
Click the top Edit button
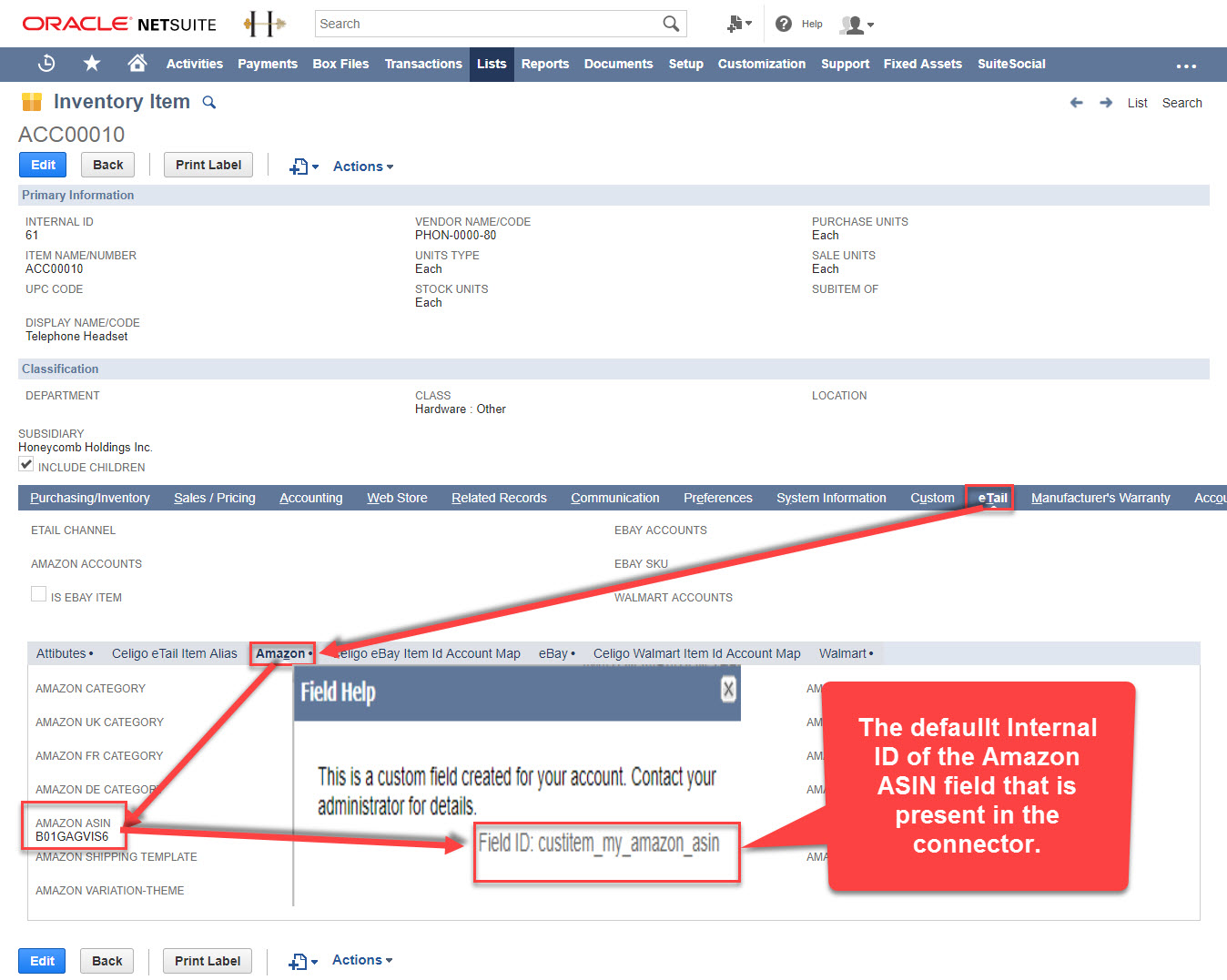tap(43, 165)
